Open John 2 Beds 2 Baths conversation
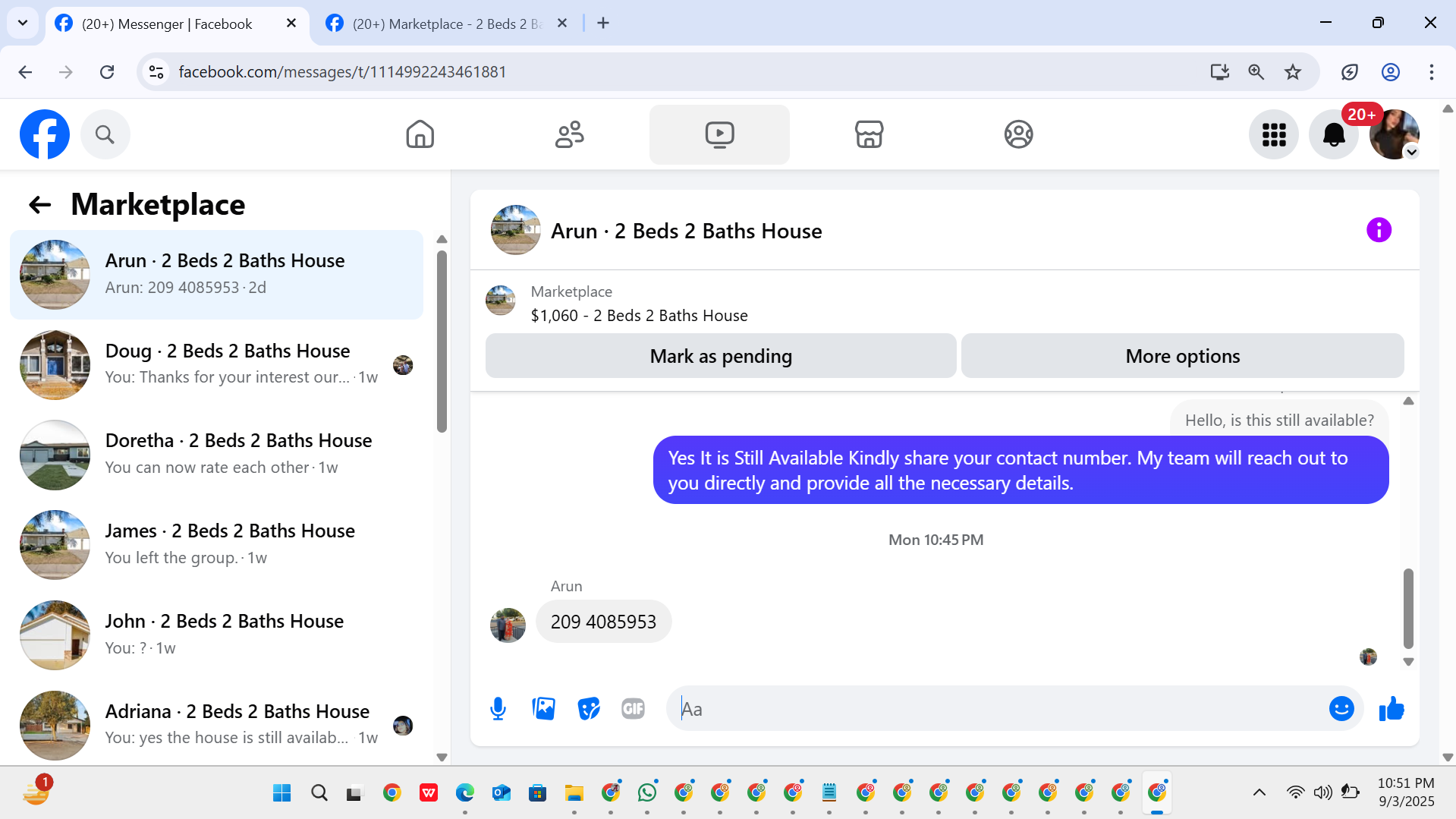 pos(217,635)
